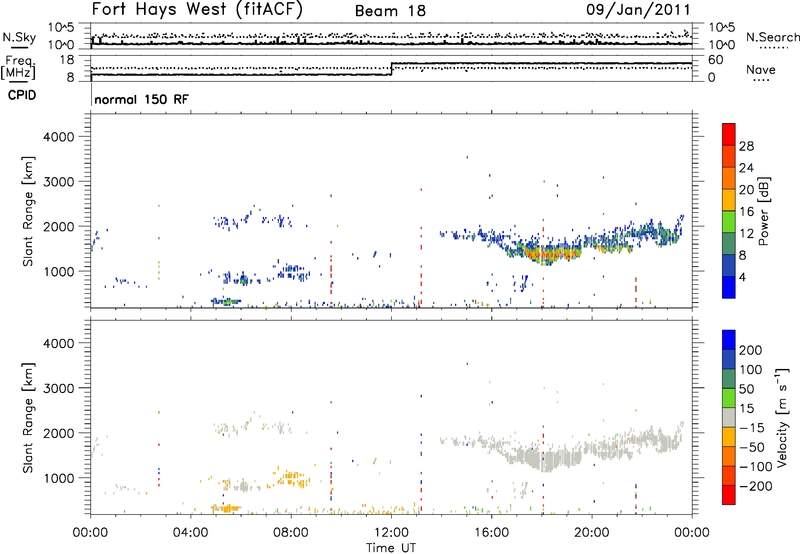Click the bright blue bottom Power color bar segment
The height and width of the screenshot is (554, 800).
(x=729, y=287)
